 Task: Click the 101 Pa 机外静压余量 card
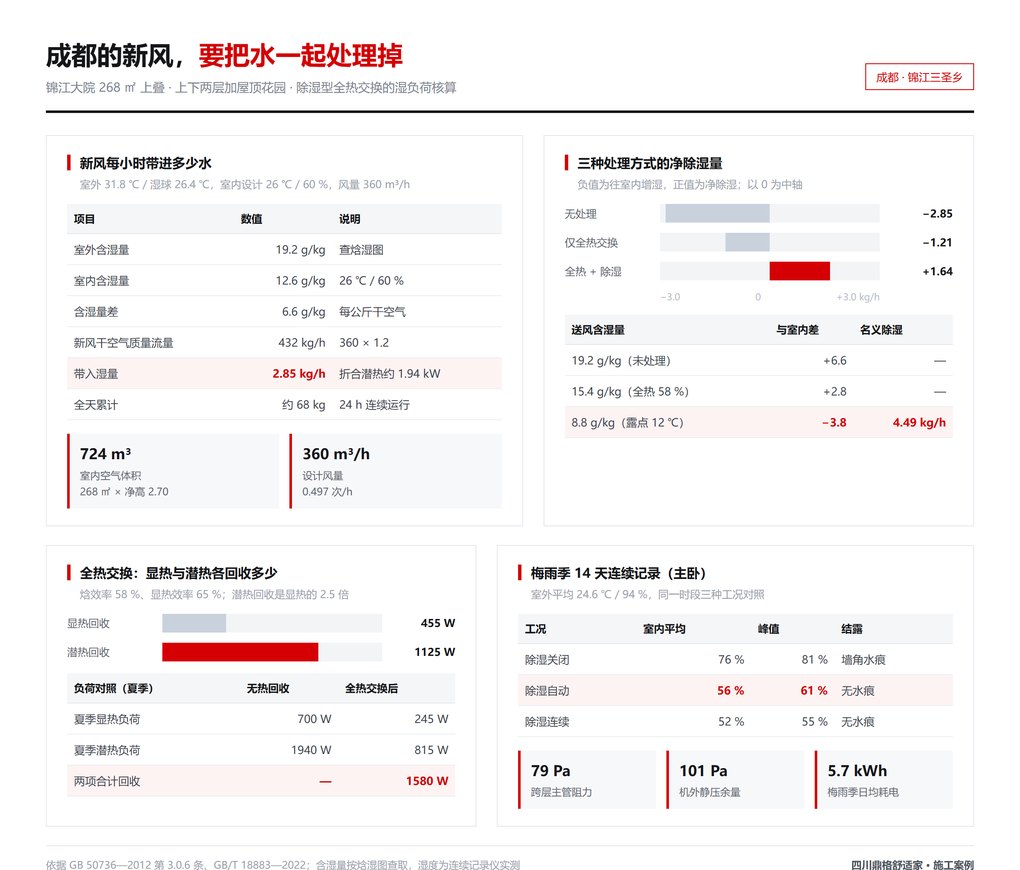pos(735,780)
